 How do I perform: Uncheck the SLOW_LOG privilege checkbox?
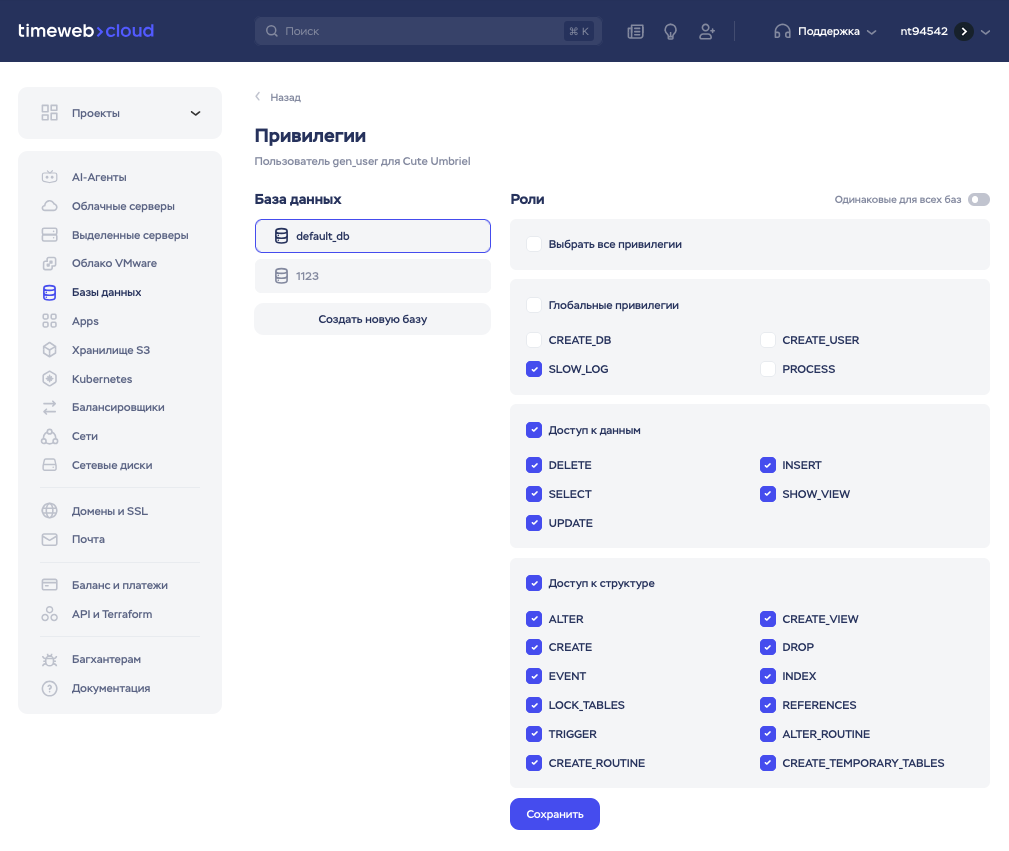(x=534, y=369)
